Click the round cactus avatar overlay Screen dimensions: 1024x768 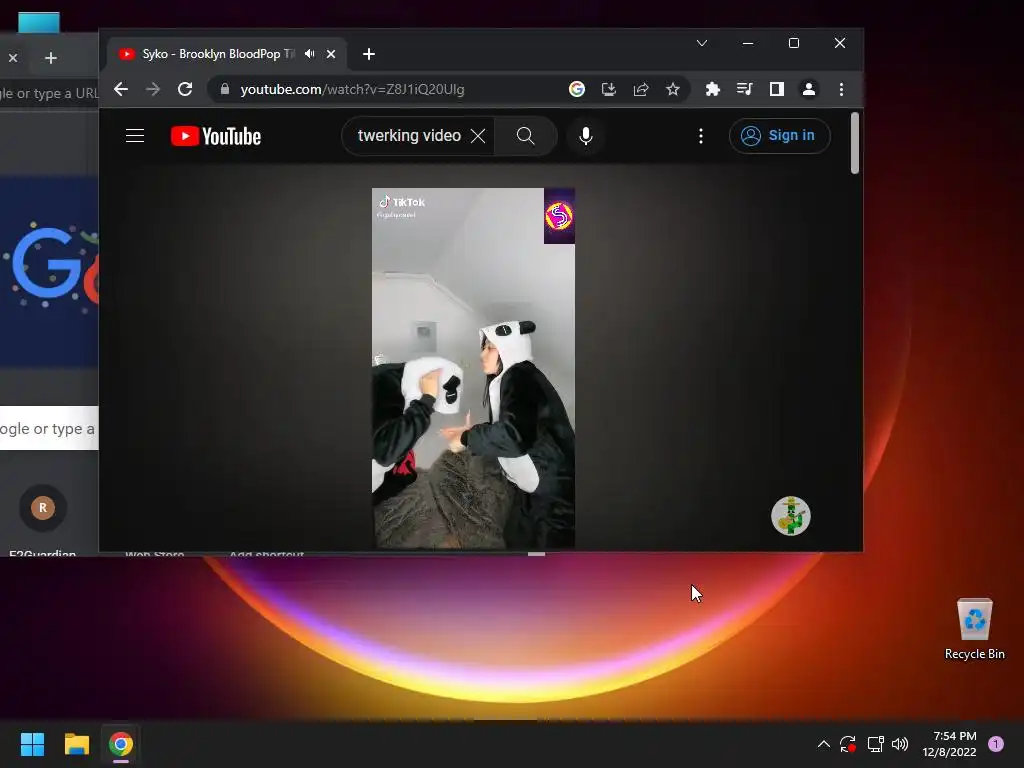click(791, 516)
